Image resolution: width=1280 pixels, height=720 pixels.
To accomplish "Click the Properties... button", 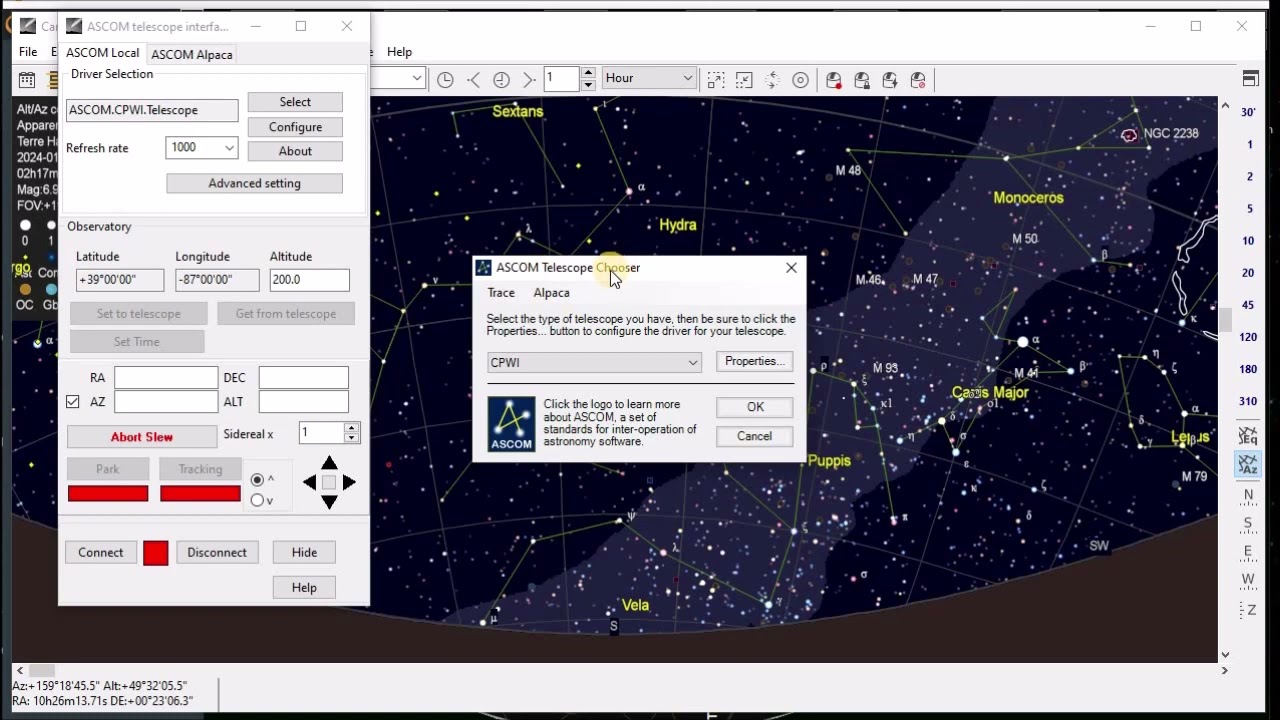I will [755, 361].
